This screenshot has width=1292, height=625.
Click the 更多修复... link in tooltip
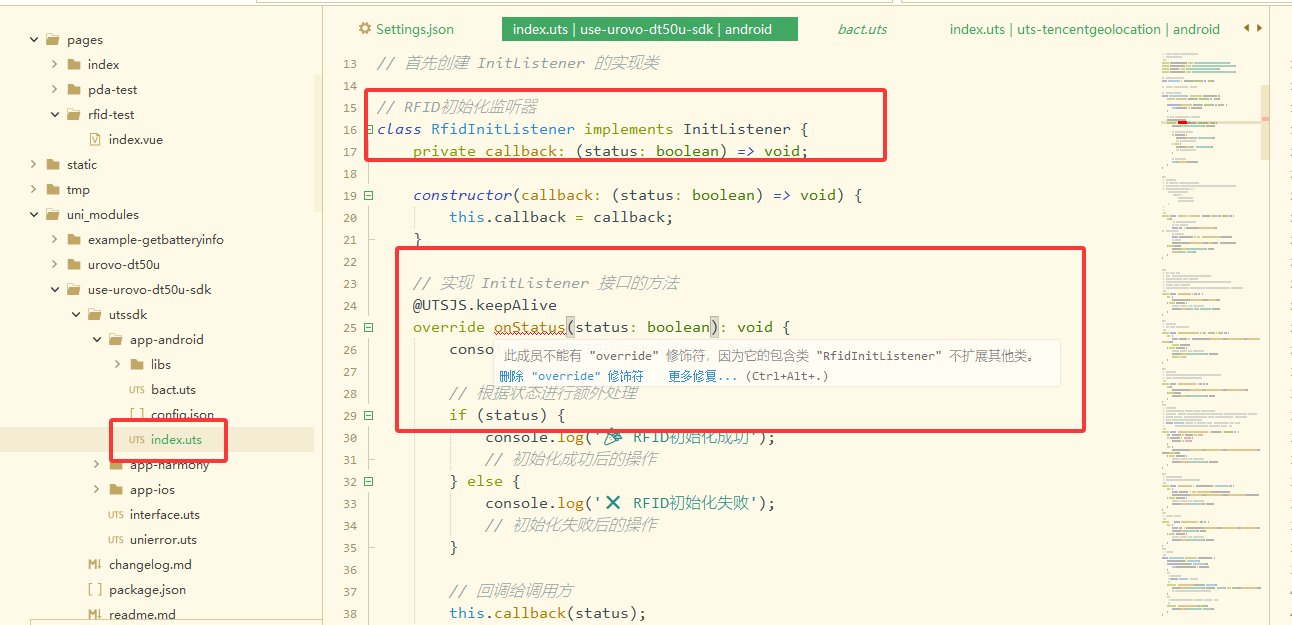[x=702, y=376]
